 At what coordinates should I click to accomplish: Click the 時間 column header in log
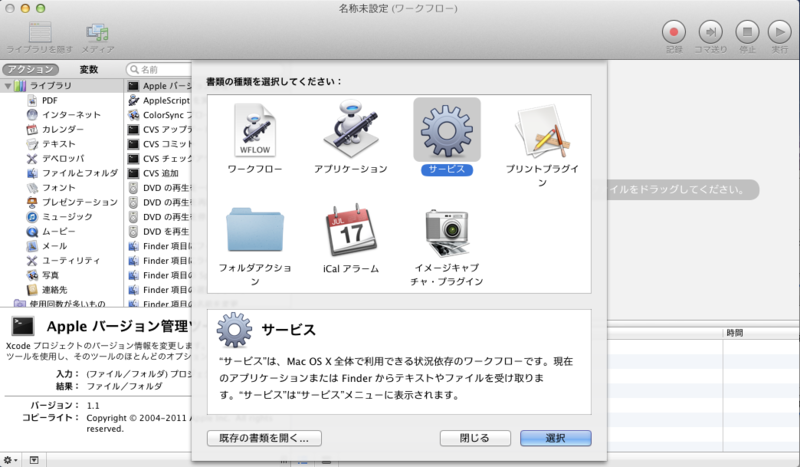735,333
